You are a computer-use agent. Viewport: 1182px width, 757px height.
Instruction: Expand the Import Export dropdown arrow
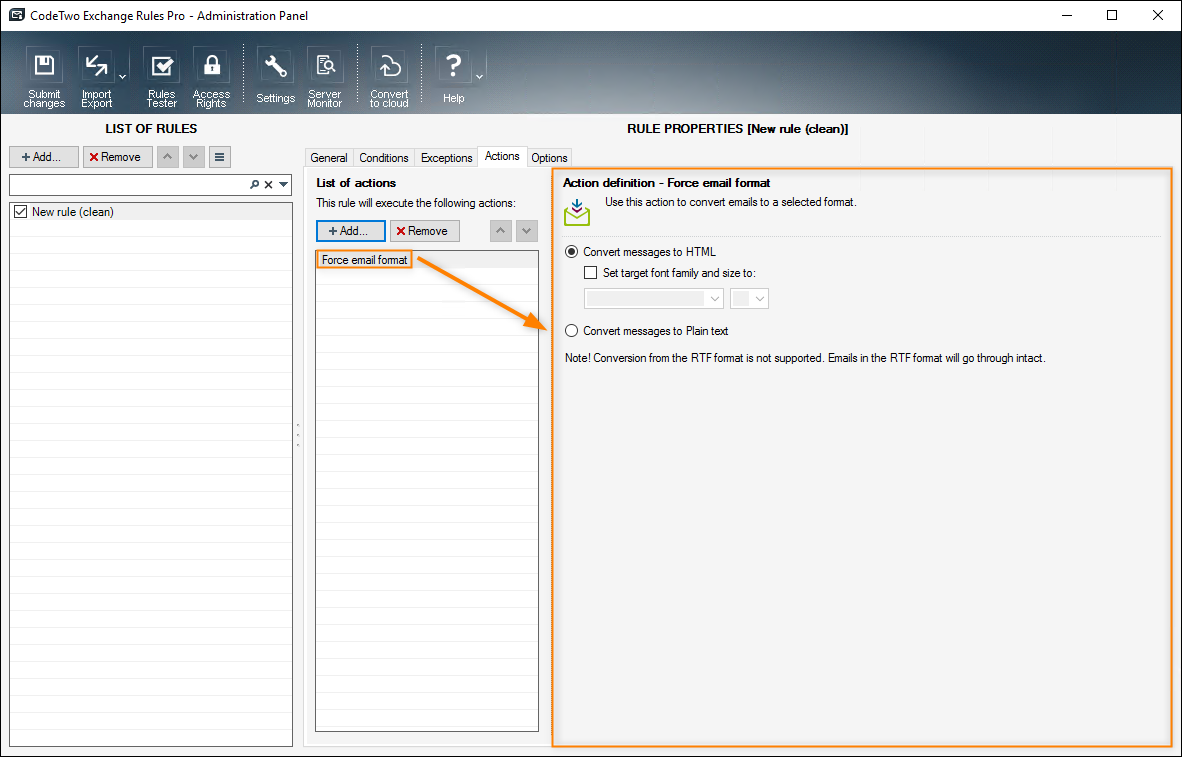click(x=122, y=77)
